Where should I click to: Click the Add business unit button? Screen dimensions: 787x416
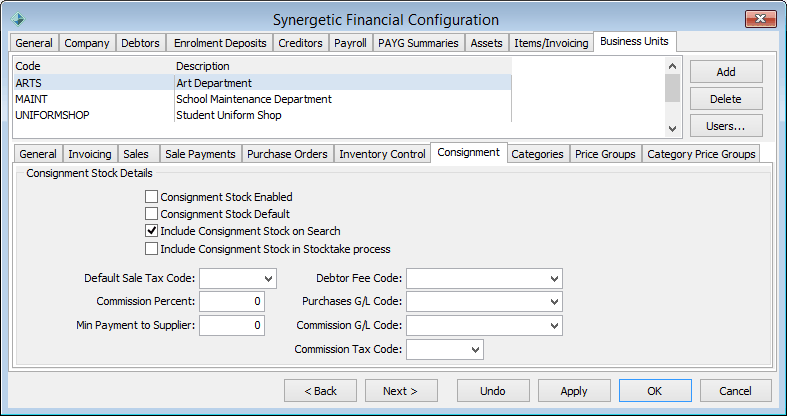click(726, 72)
